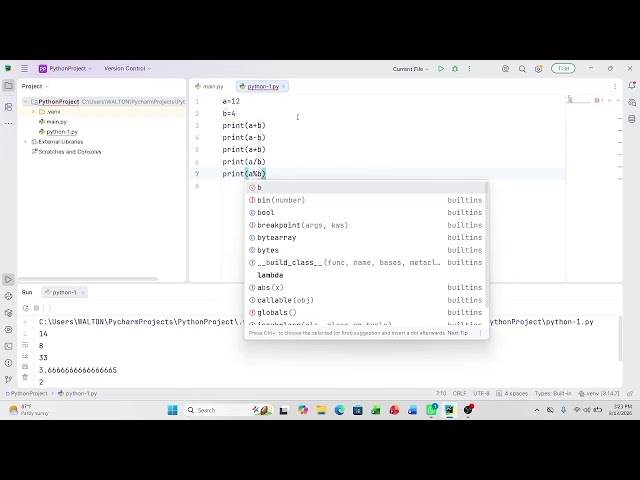Open the Services tool window
This screenshot has width=640, height=480.
(8, 329)
